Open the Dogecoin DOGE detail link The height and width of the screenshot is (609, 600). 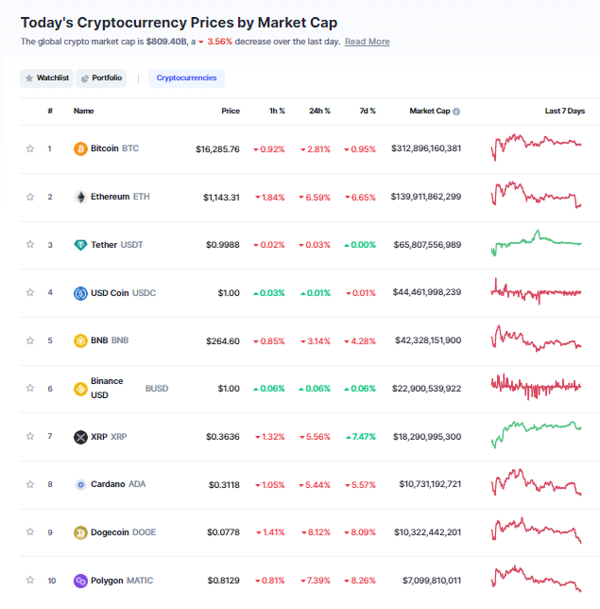coord(123,532)
